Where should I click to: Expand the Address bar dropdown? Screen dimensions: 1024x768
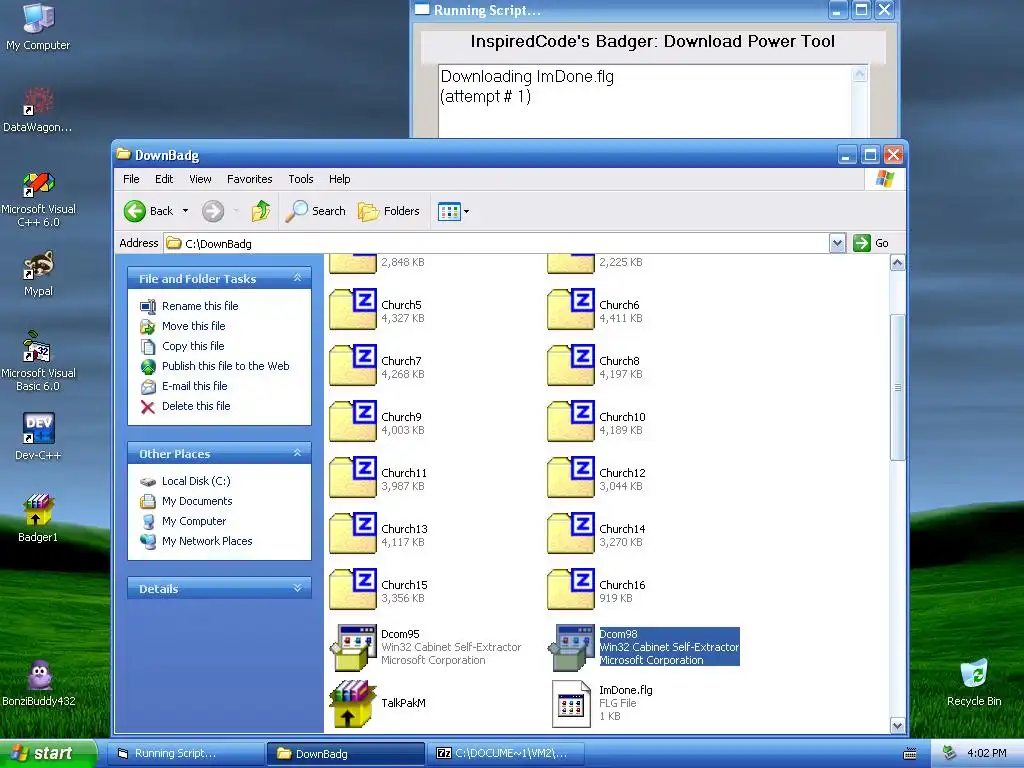pyautogui.click(x=837, y=243)
